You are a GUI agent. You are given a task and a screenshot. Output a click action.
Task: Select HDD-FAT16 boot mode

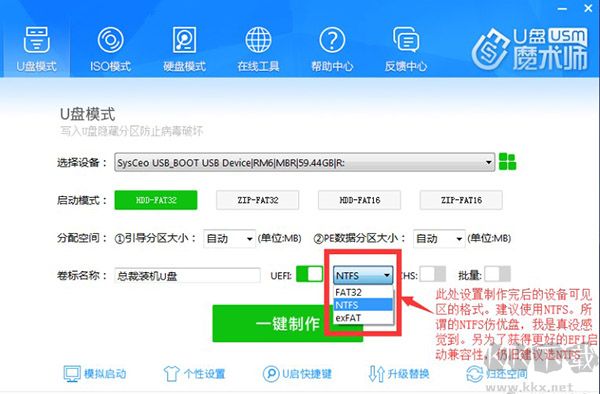pyautogui.click(x=359, y=200)
